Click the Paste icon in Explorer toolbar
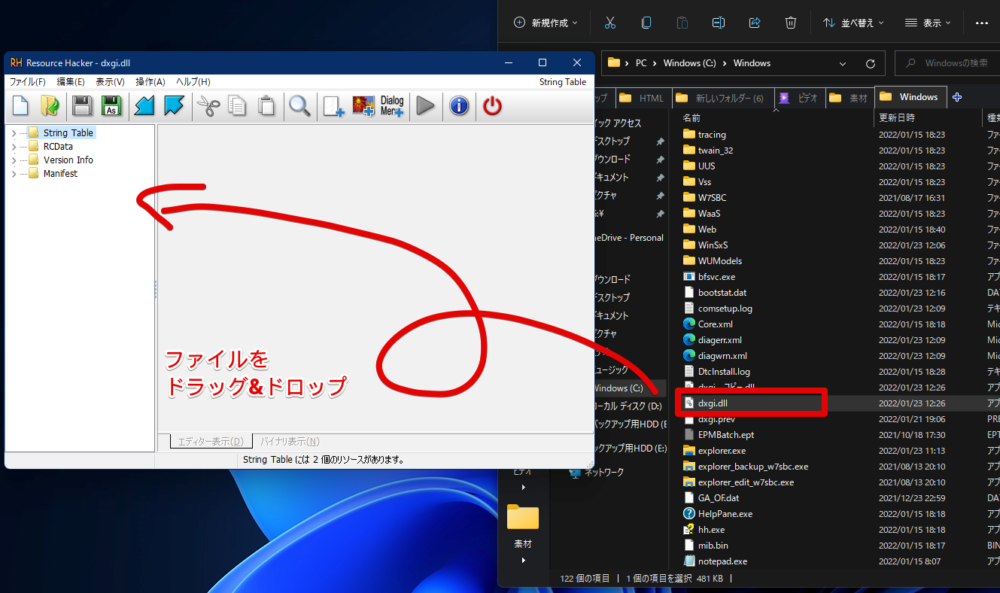The height and width of the screenshot is (593, 1000). [682, 23]
